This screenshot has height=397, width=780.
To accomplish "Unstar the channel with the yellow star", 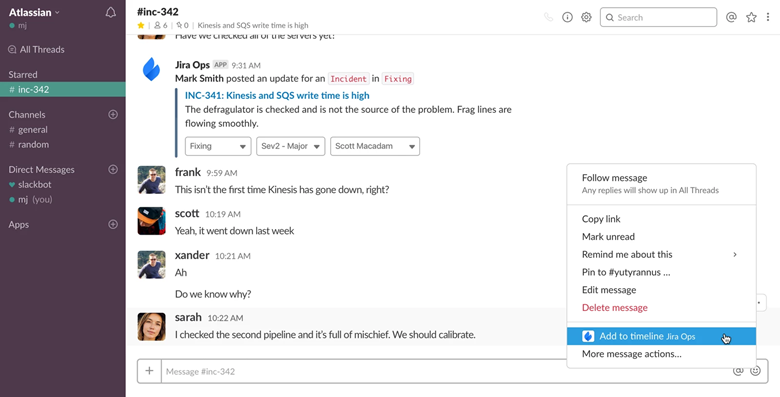I will pyautogui.click(x=141, y=25).
